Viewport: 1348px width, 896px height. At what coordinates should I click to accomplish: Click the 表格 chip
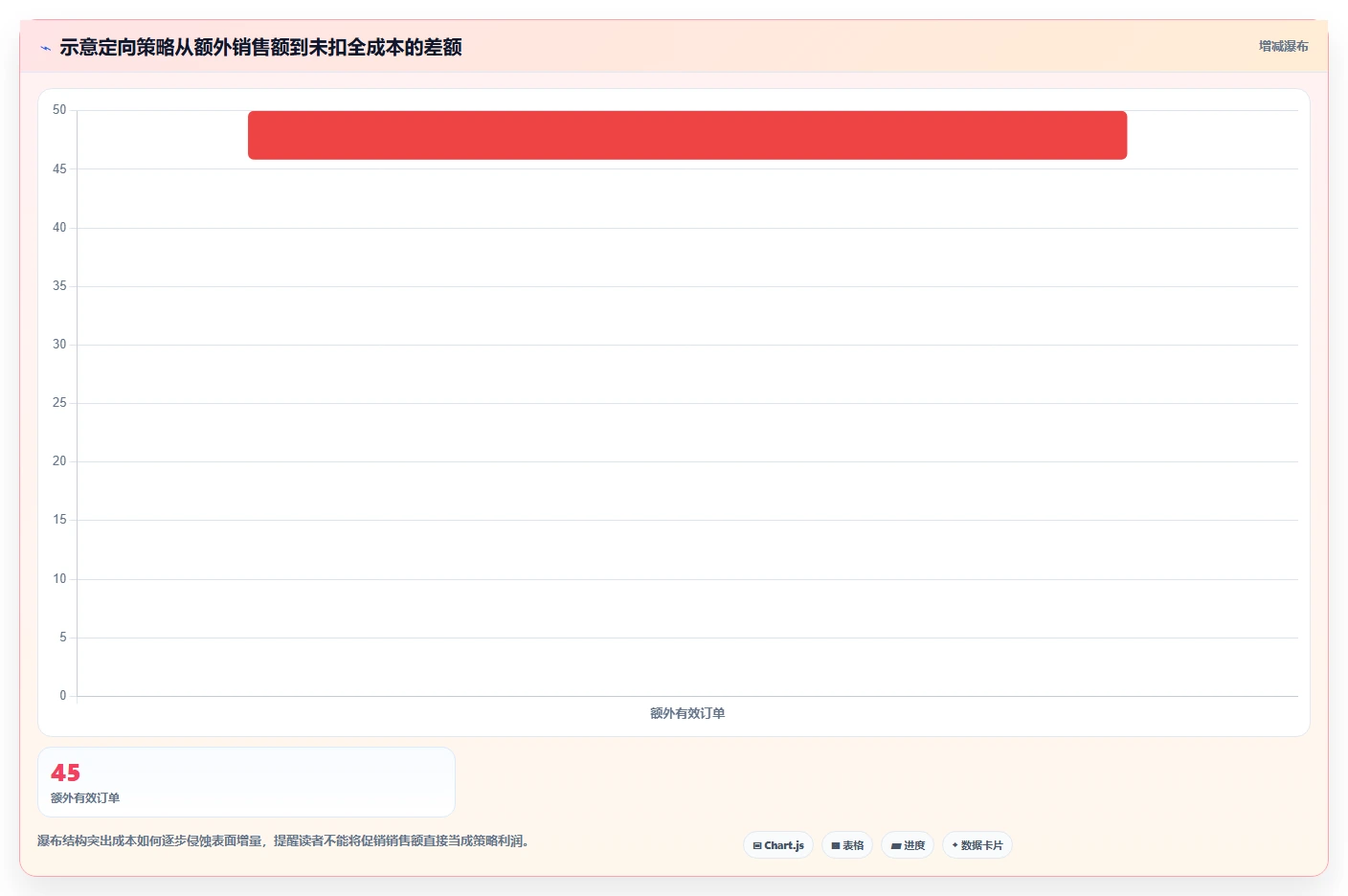coord(847,845)
